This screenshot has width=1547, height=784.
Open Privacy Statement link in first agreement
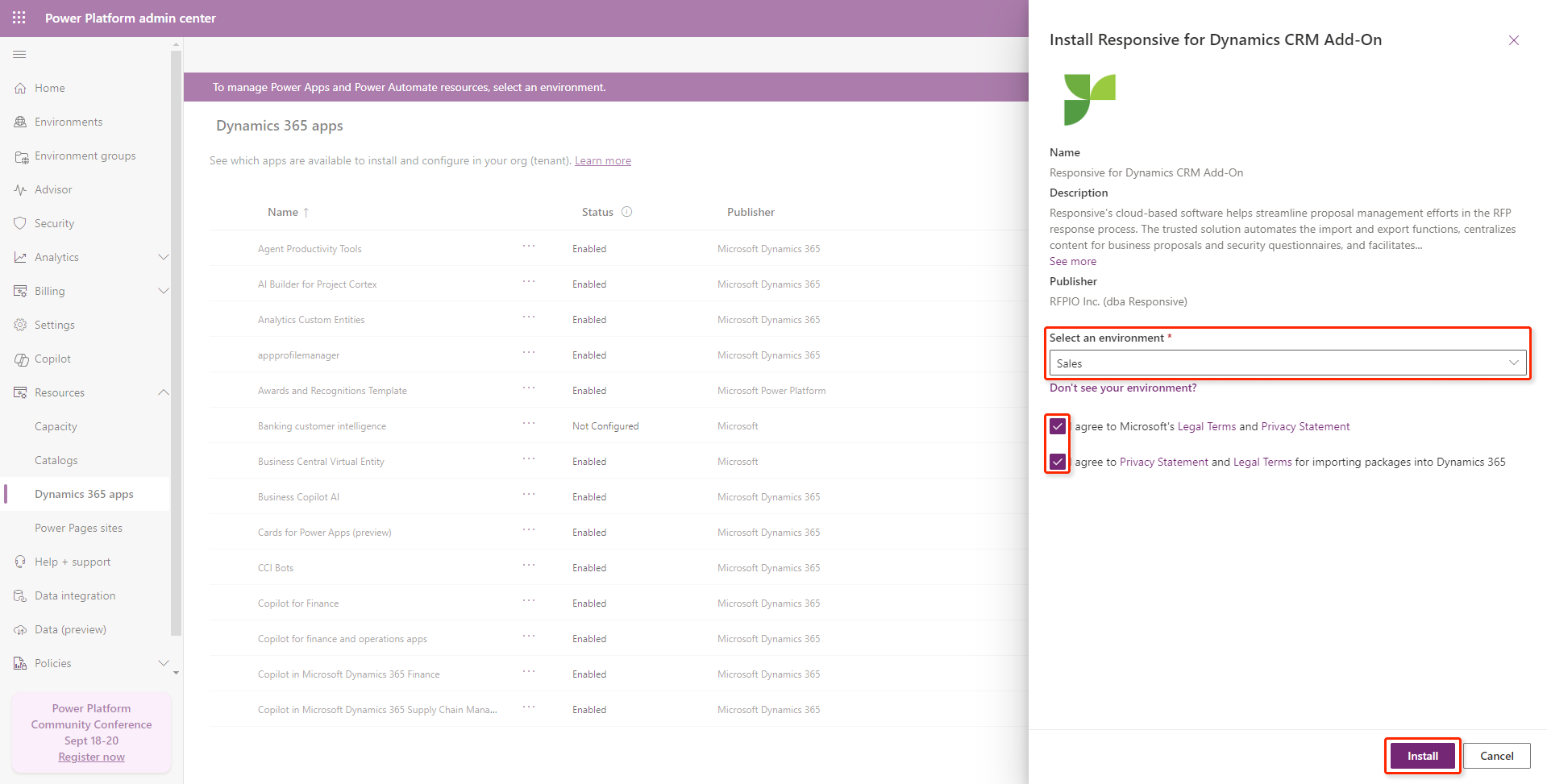click(1305, 426)
